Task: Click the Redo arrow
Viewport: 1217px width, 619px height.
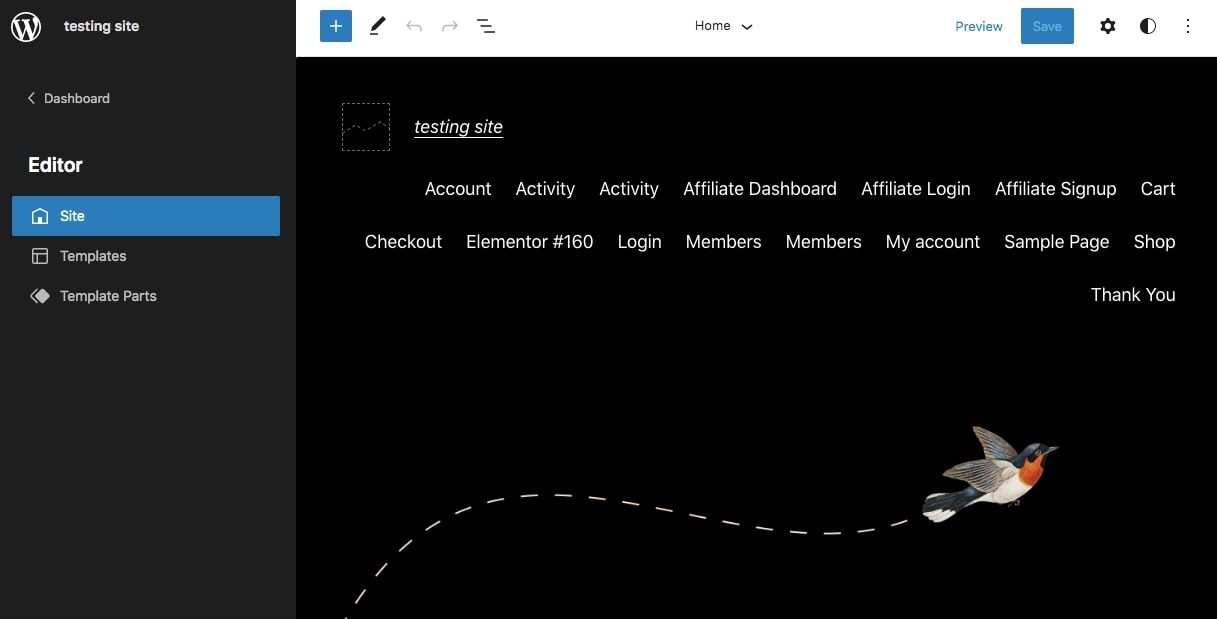Action: pos(450,27)
